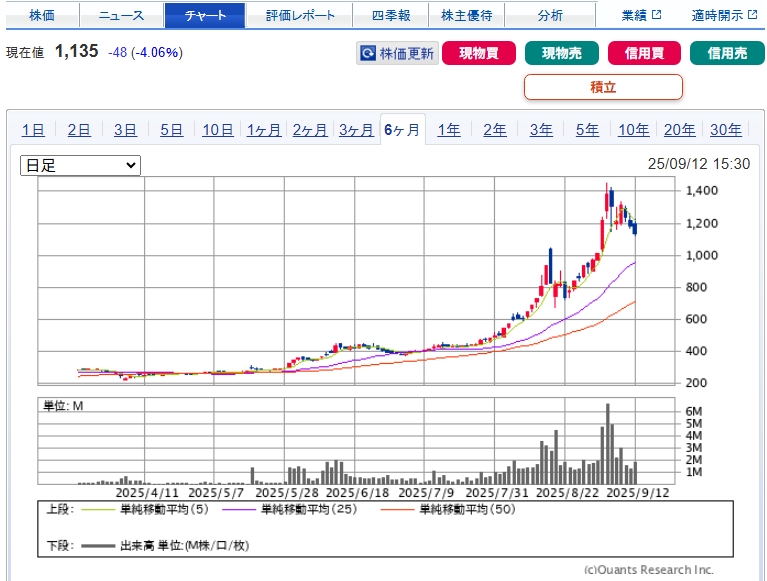Show the 3ヶ月 chart period
Viewport: 767px width, 581px height.
click(x=356, y=130)
